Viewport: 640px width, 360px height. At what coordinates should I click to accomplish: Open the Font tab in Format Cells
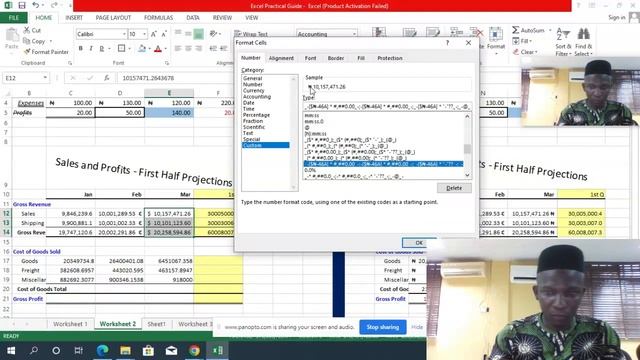310,58
